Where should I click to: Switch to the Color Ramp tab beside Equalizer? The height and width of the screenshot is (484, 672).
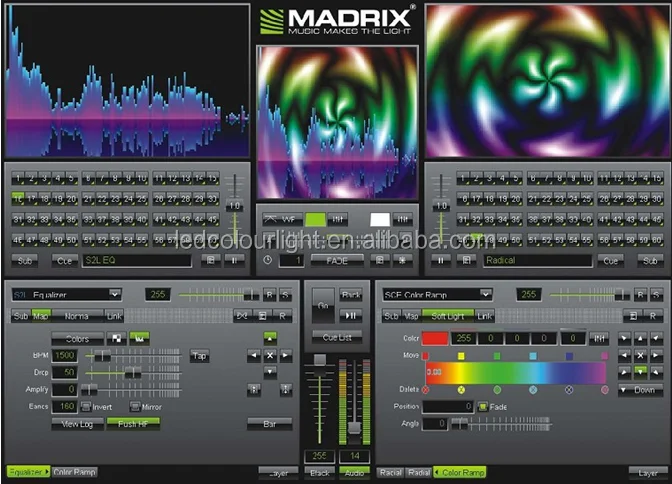click(x=75, y=472)
